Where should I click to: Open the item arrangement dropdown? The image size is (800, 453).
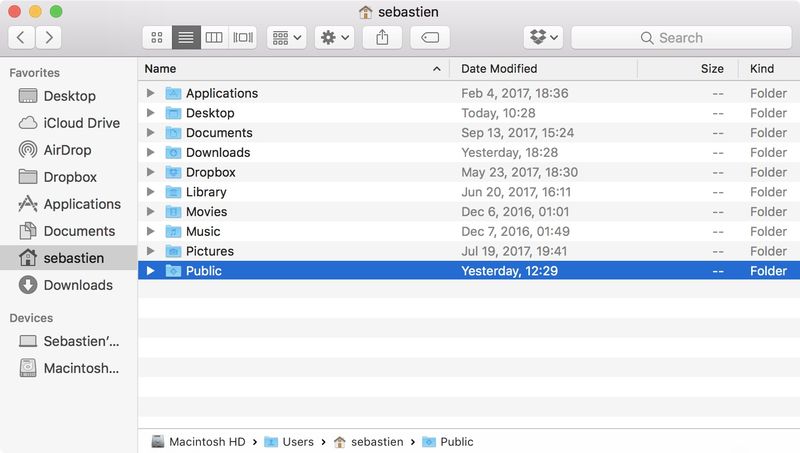287,38
